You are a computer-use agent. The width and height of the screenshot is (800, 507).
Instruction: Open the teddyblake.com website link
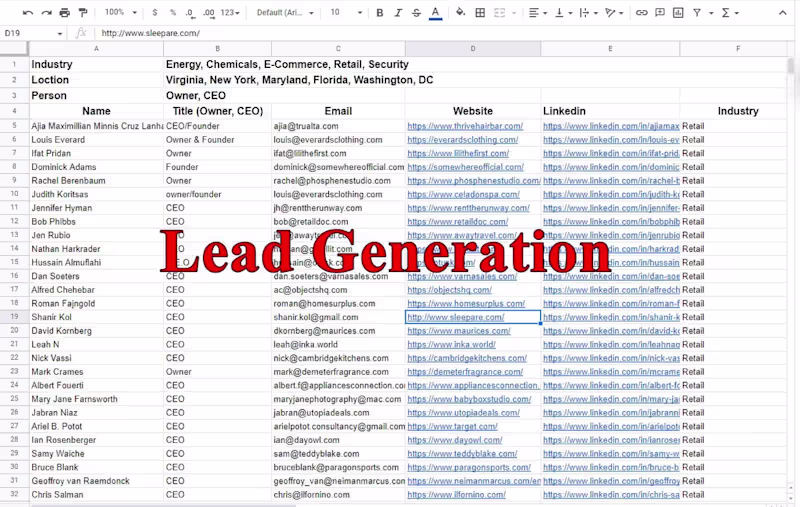point(462,453)
